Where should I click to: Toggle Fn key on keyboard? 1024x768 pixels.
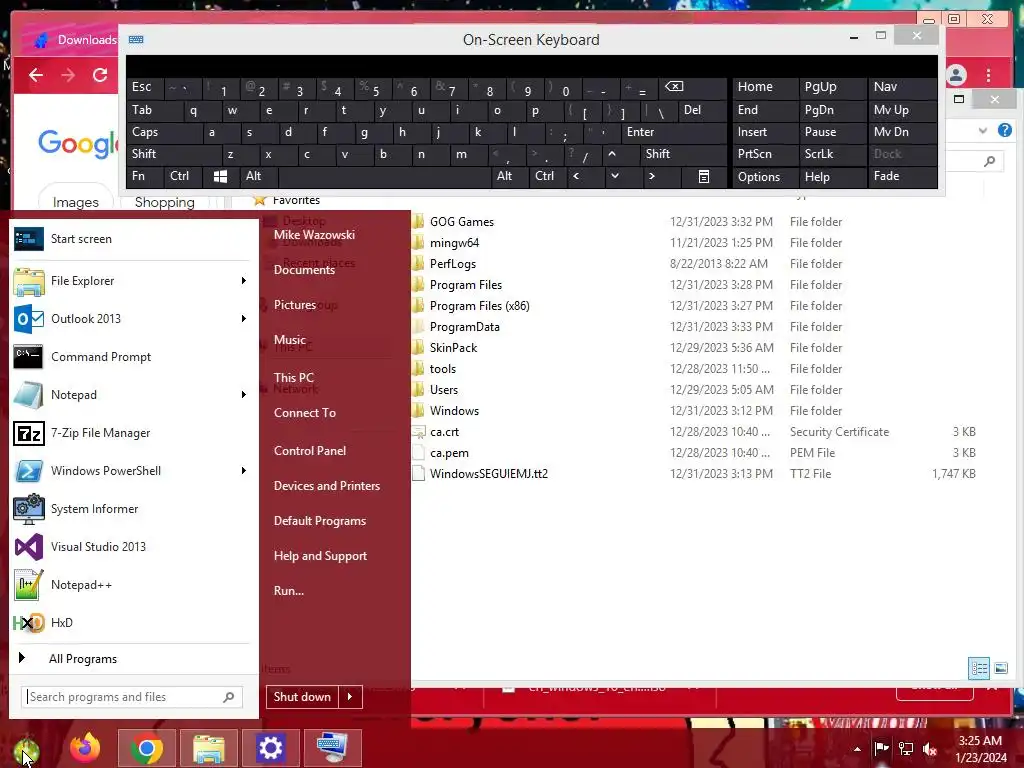coord(145,176)
